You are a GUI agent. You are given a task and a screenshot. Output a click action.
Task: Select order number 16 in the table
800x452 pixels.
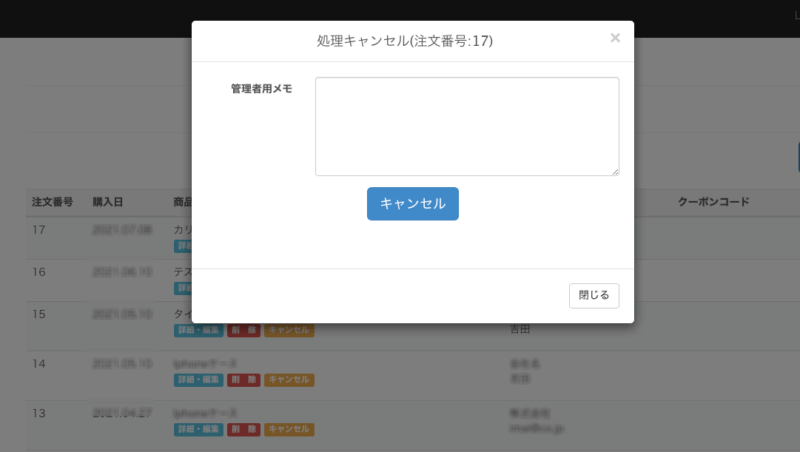tap(39, 272)
